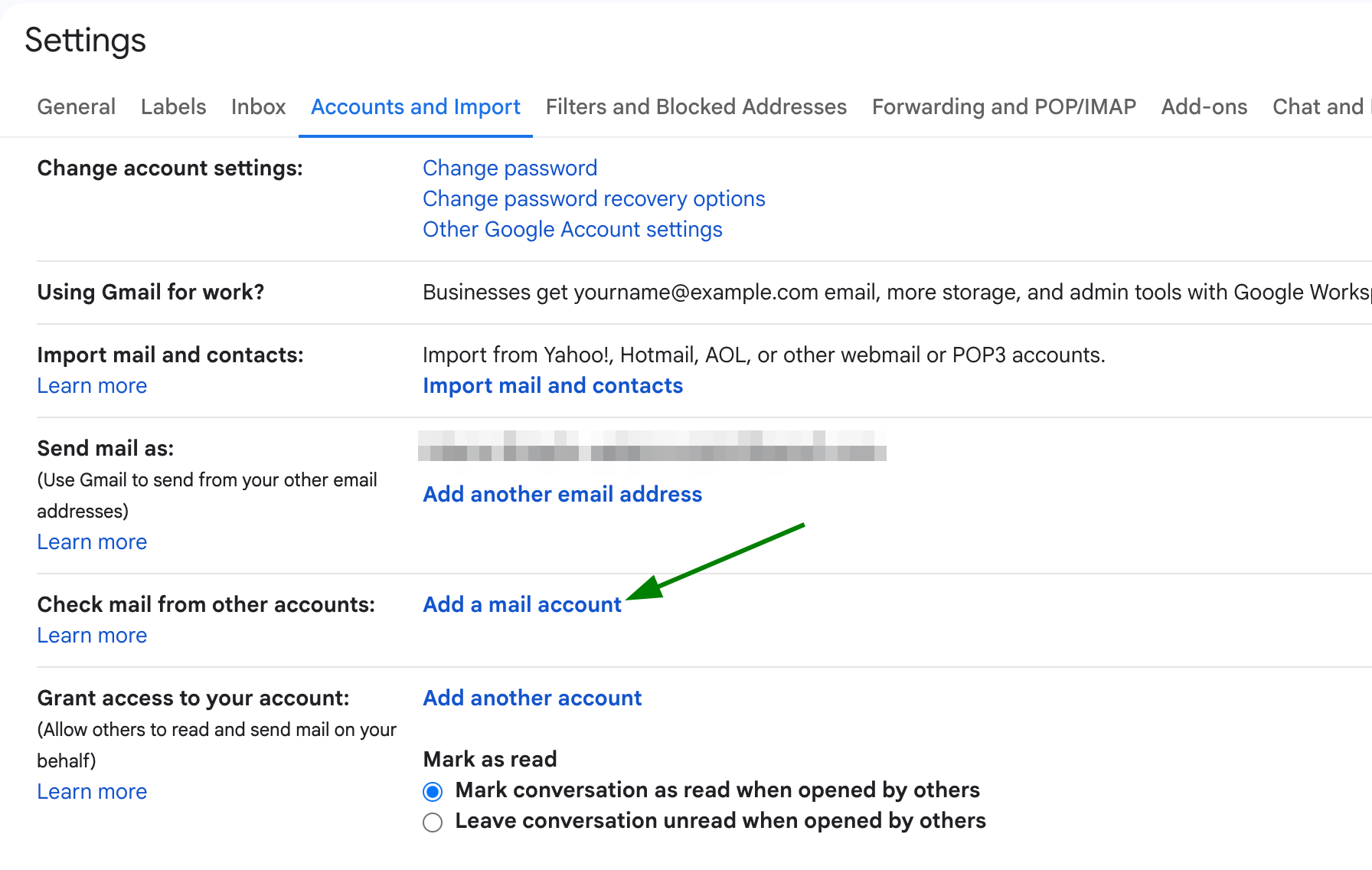The height and width of the screenshot is (870, 1372).
Task: Open Learn more under Import mail and contacts
Action: [x=92, y=385]
